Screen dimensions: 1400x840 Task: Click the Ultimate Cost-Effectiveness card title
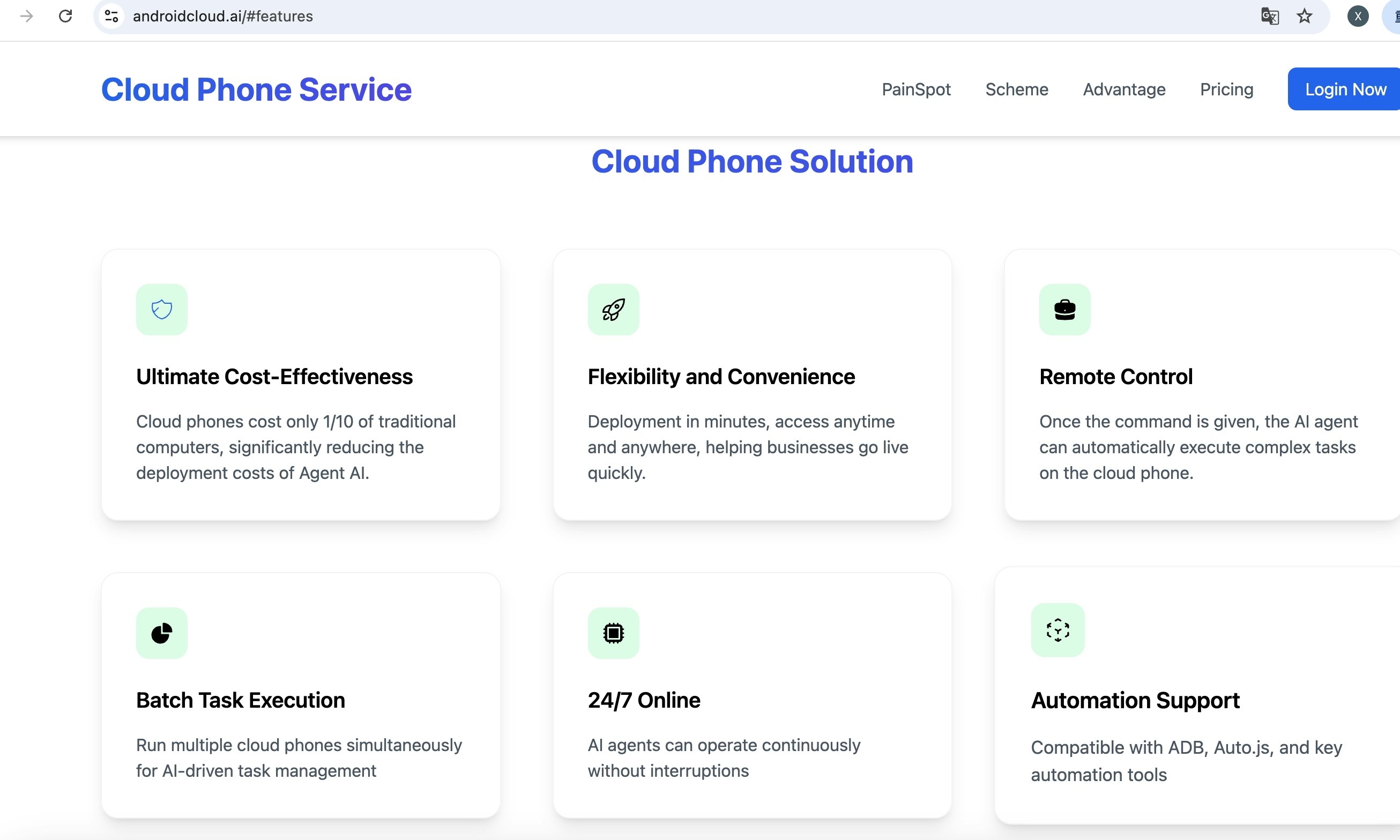tap(274, 377)
